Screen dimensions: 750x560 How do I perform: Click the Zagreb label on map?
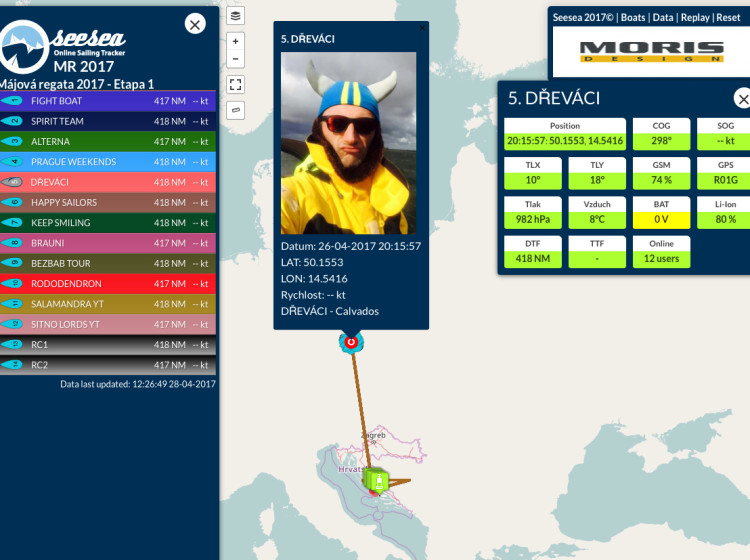click(373, 436)
